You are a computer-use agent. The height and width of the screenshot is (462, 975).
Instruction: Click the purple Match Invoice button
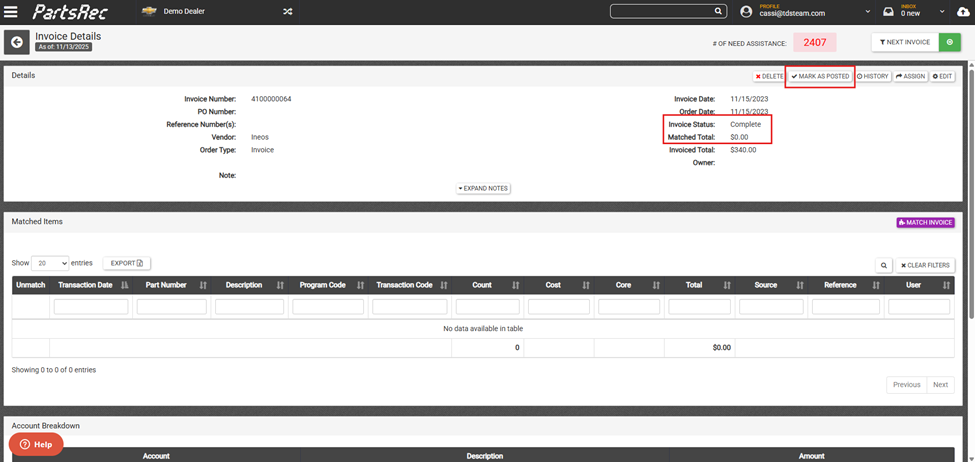pyautogui.click(x=925, y=223)
